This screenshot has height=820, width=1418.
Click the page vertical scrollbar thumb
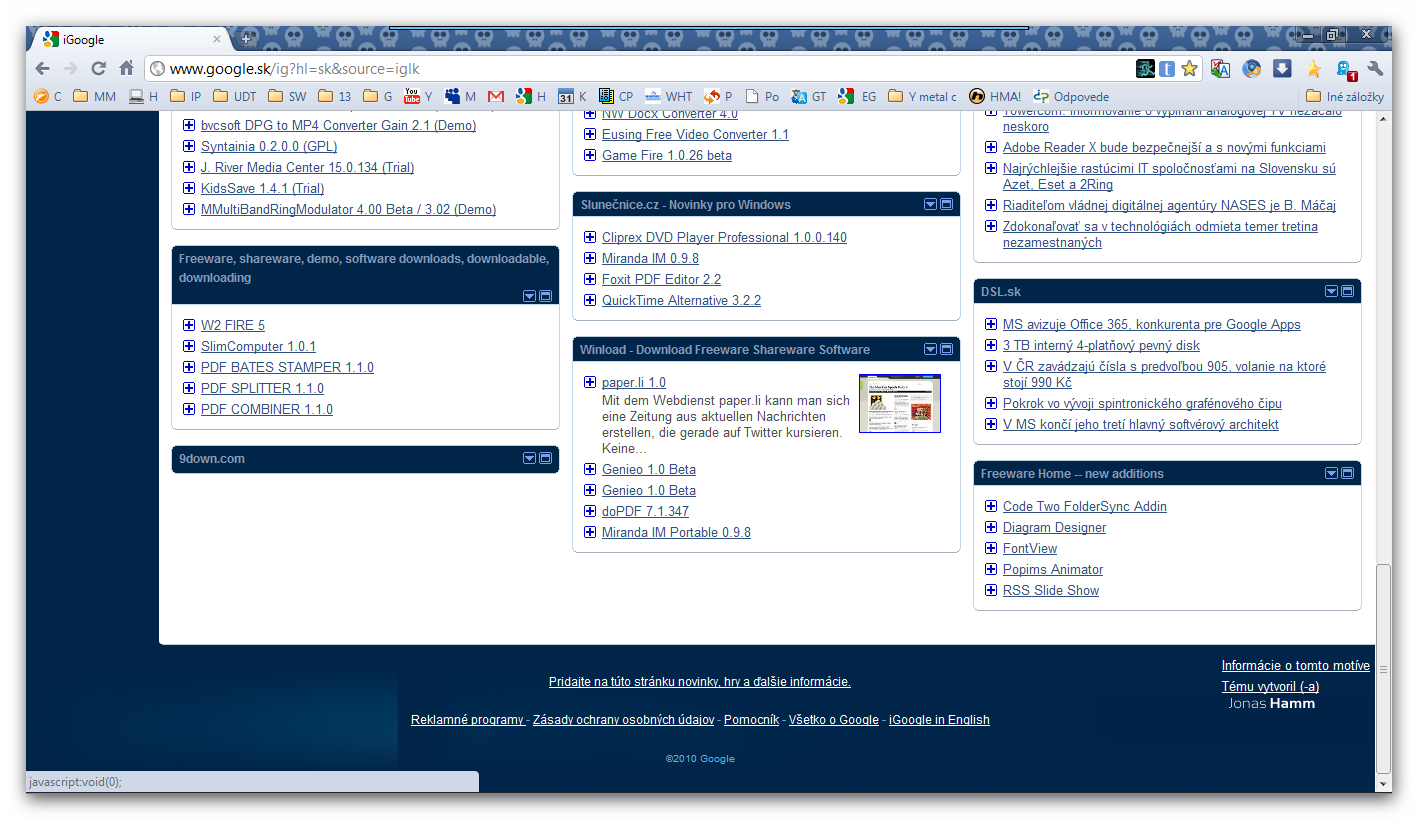[x=1383, y=668]
